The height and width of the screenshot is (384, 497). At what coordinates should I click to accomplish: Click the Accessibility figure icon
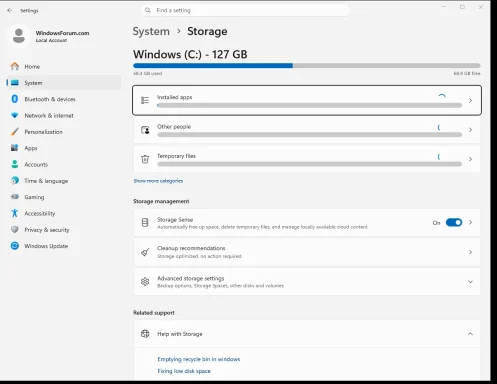(15, 213)
